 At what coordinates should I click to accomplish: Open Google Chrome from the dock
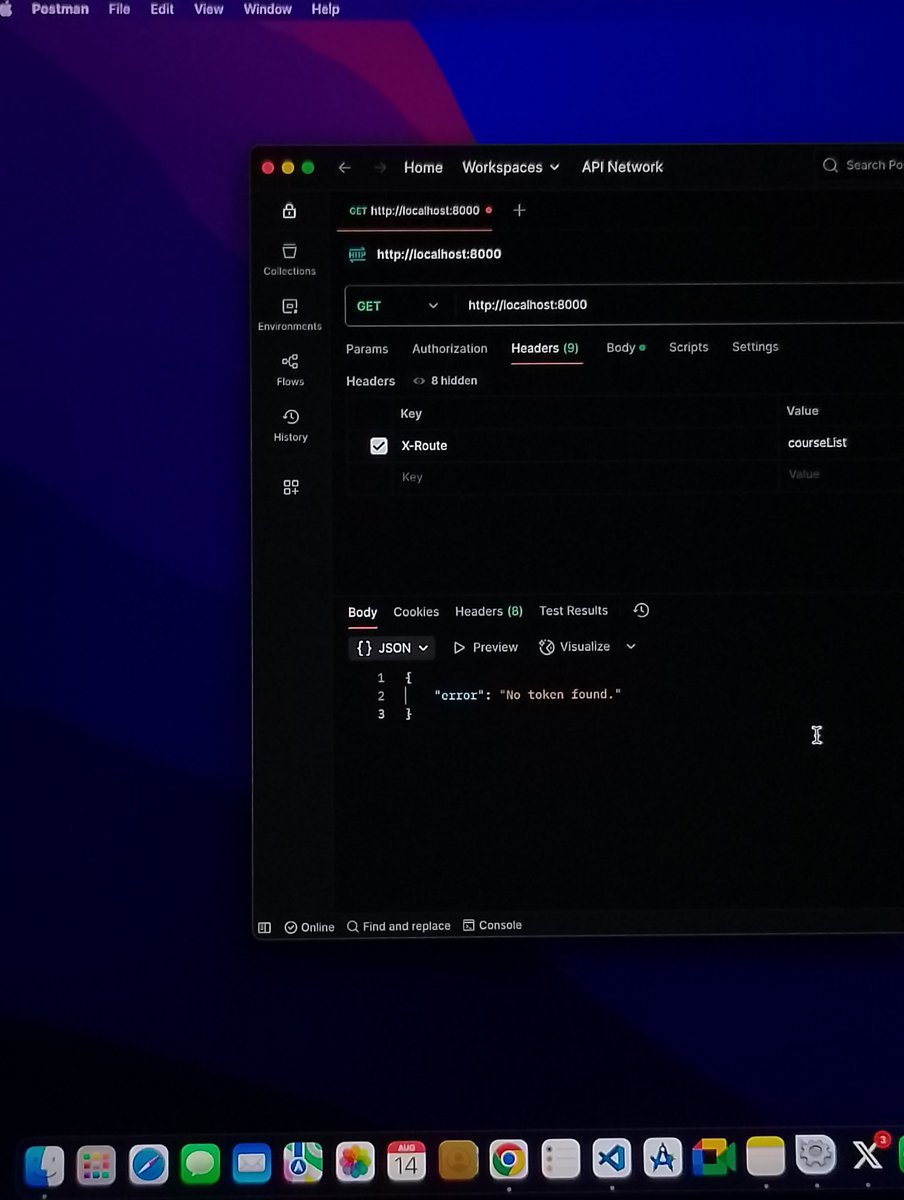coord(509,1160)
